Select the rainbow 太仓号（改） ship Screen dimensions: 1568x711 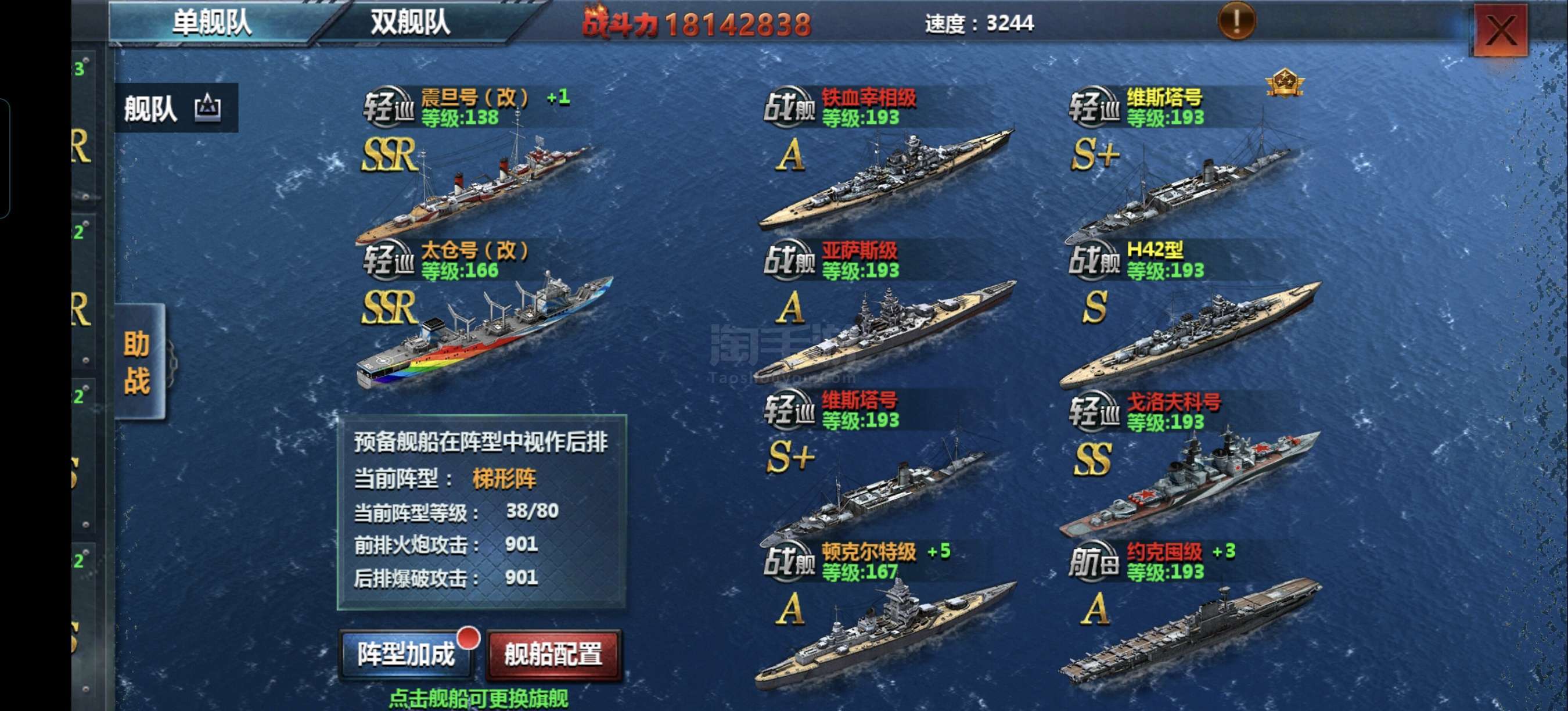point(485,332)
